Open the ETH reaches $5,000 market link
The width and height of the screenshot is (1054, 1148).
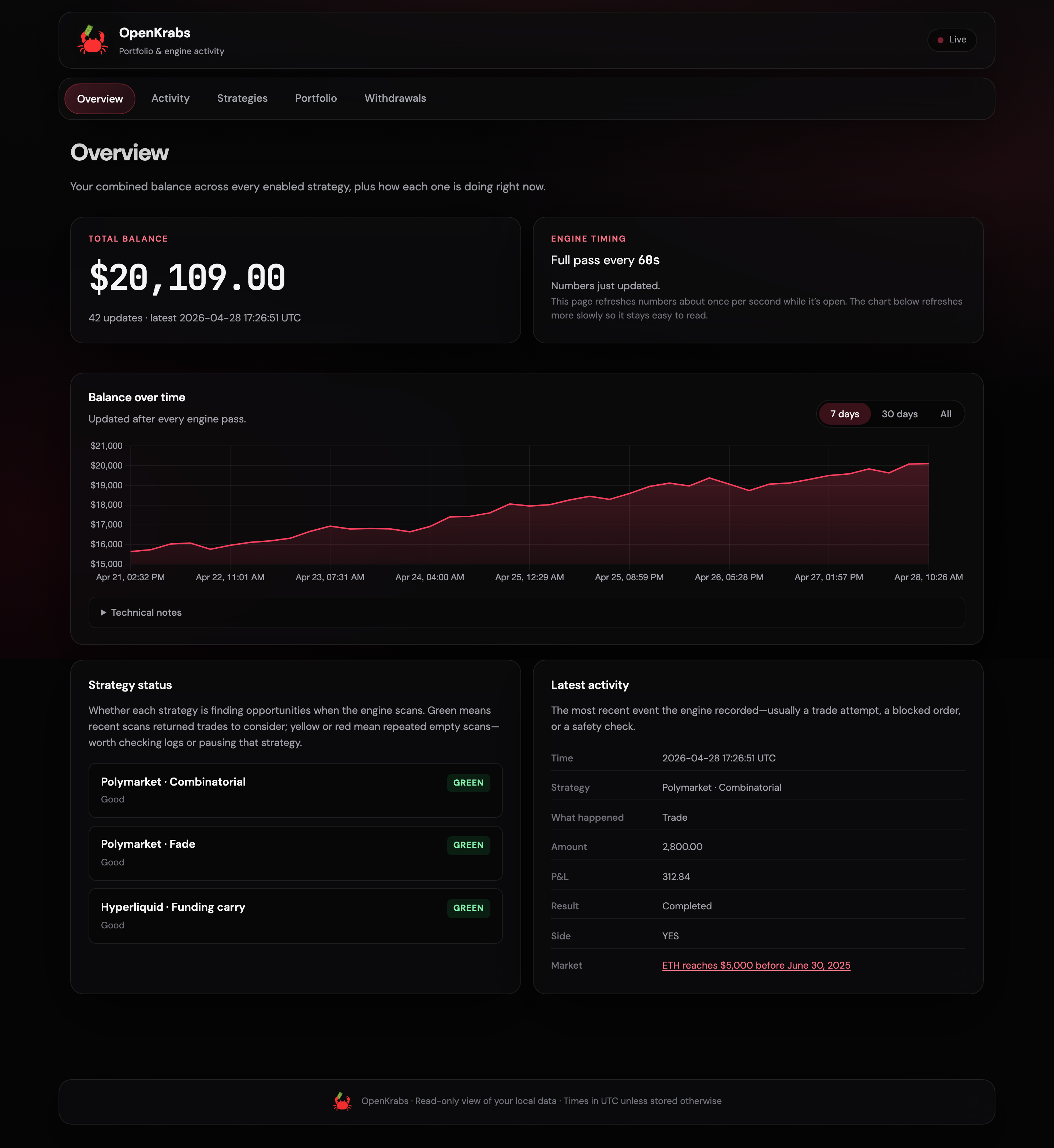coord(756,965)
